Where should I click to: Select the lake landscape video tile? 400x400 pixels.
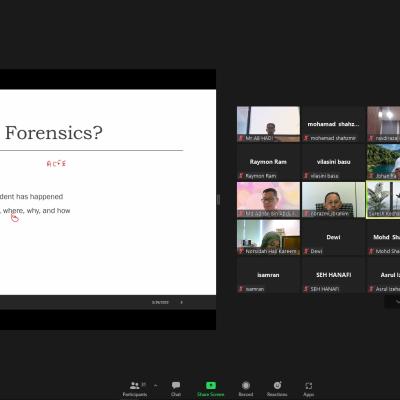tap(383, 162)
